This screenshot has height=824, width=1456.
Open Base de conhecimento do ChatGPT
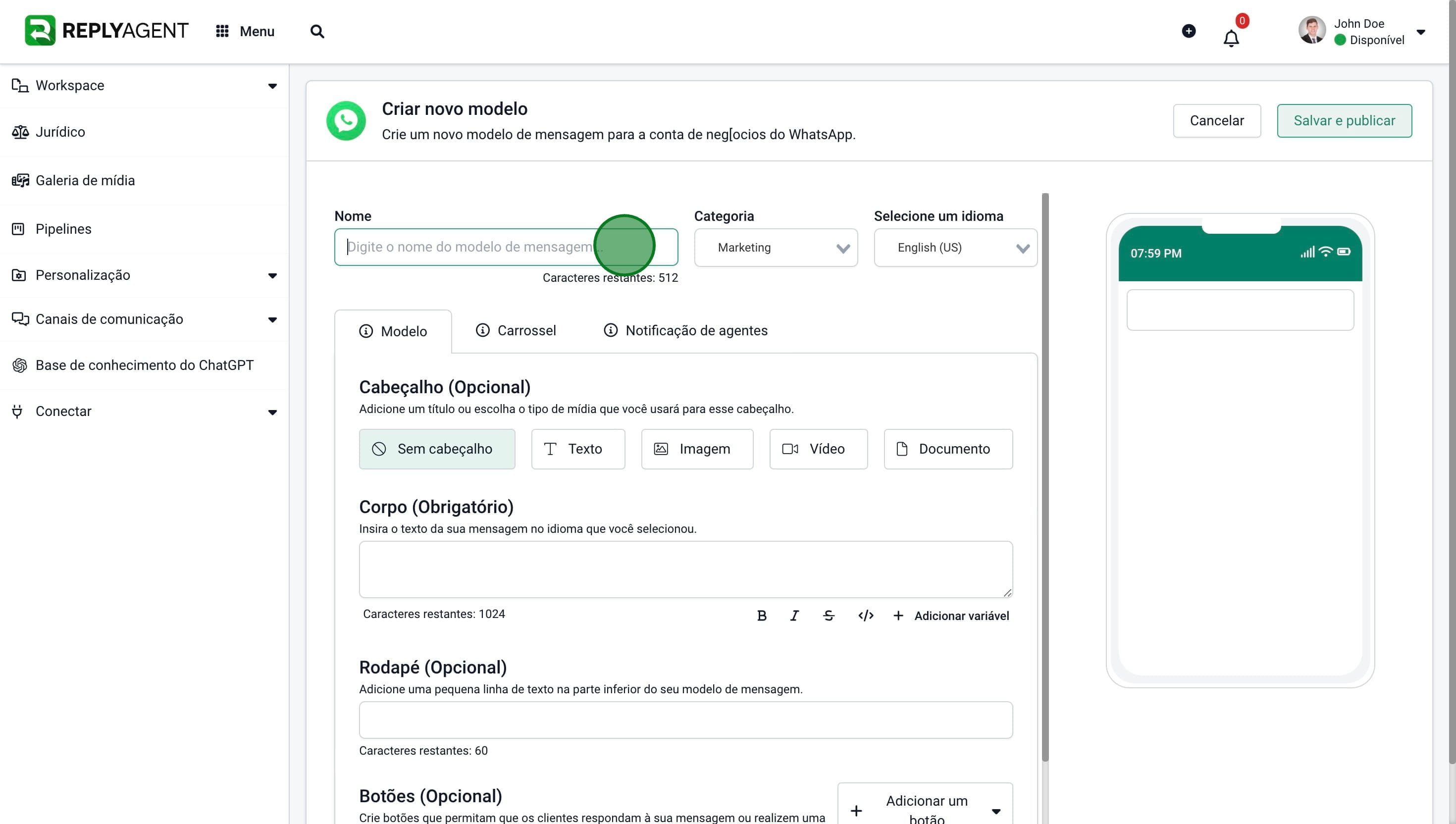[144, 365]
